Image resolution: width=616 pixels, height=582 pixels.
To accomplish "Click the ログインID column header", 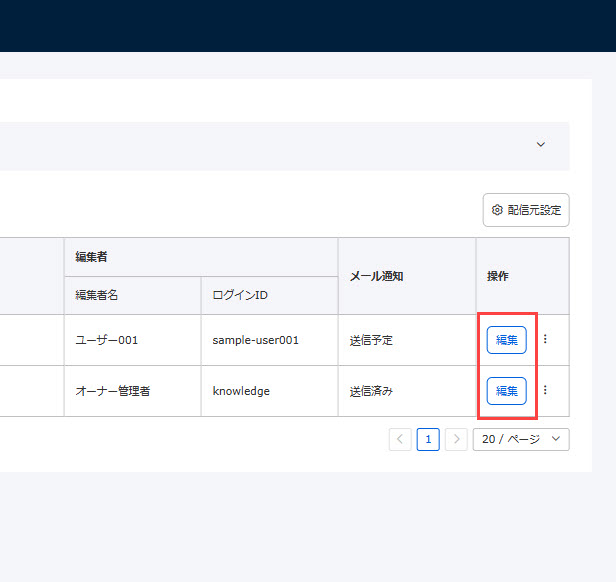I will pyautogui.click(x=239, y=295).
